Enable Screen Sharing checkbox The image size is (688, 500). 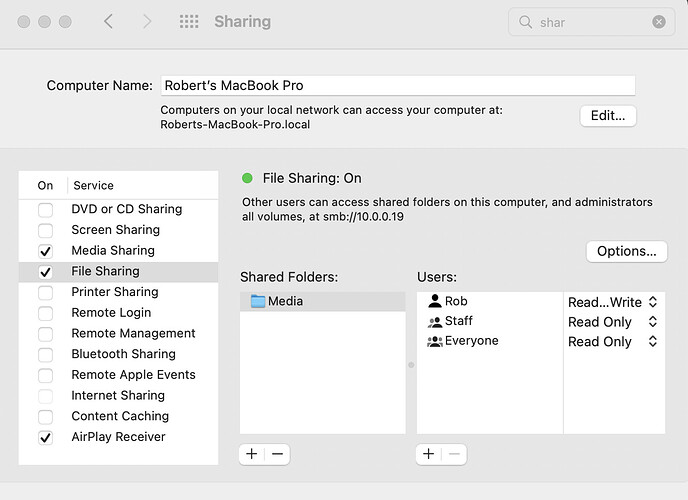45,230
